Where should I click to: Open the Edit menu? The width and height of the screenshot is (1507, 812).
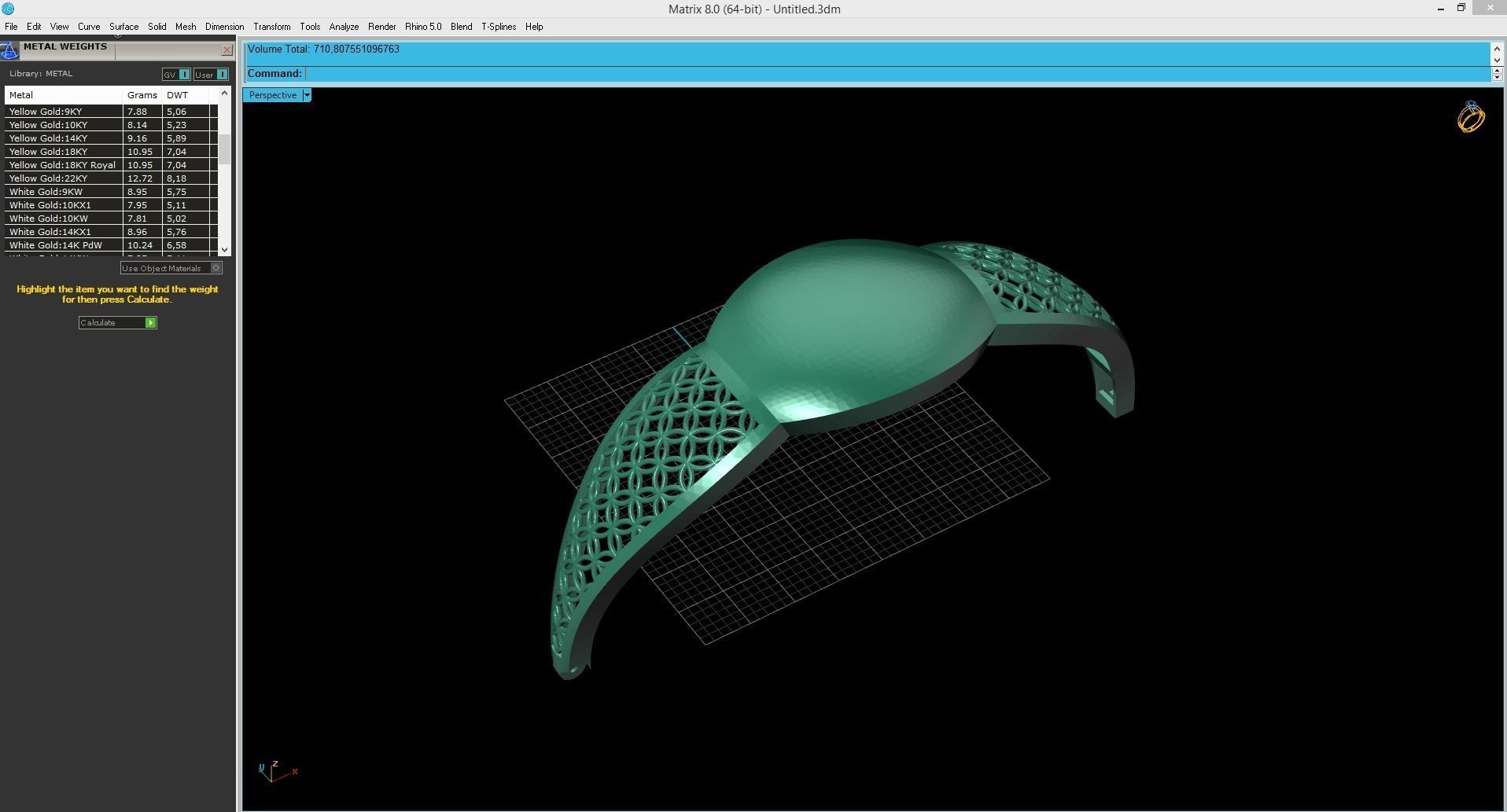[x=34, y=27]
